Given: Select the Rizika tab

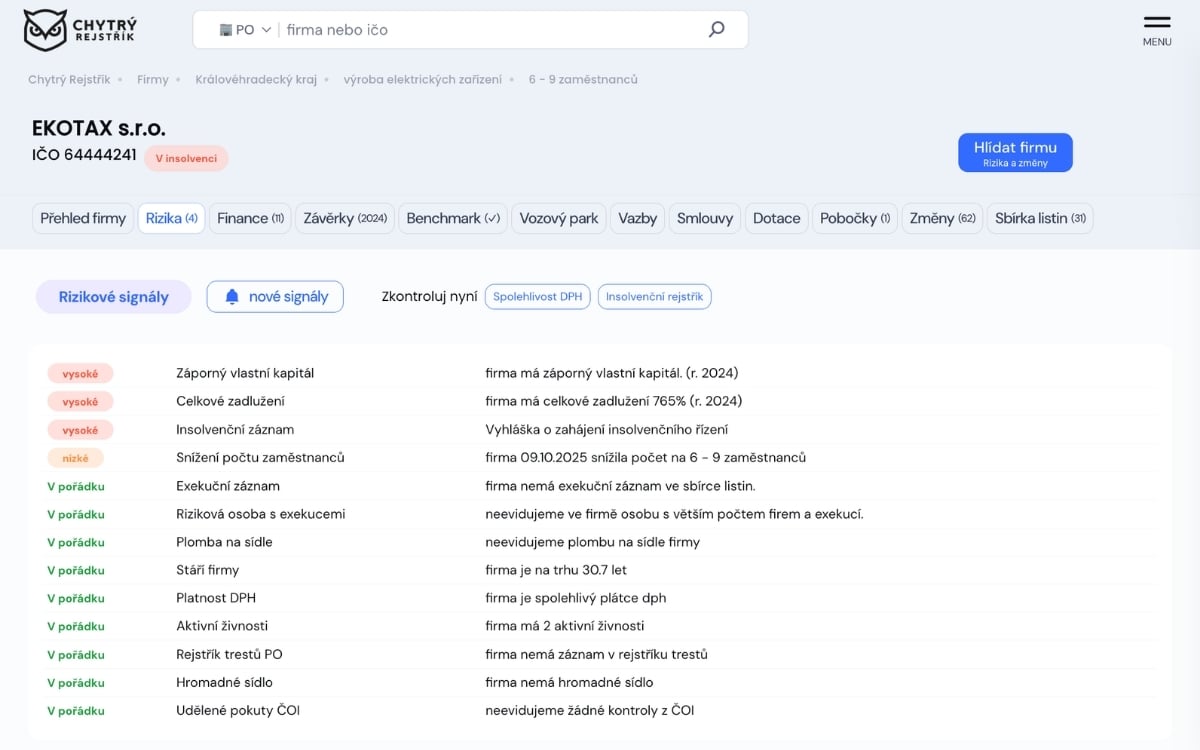Looking at the screenshot, I should (171, 218).
